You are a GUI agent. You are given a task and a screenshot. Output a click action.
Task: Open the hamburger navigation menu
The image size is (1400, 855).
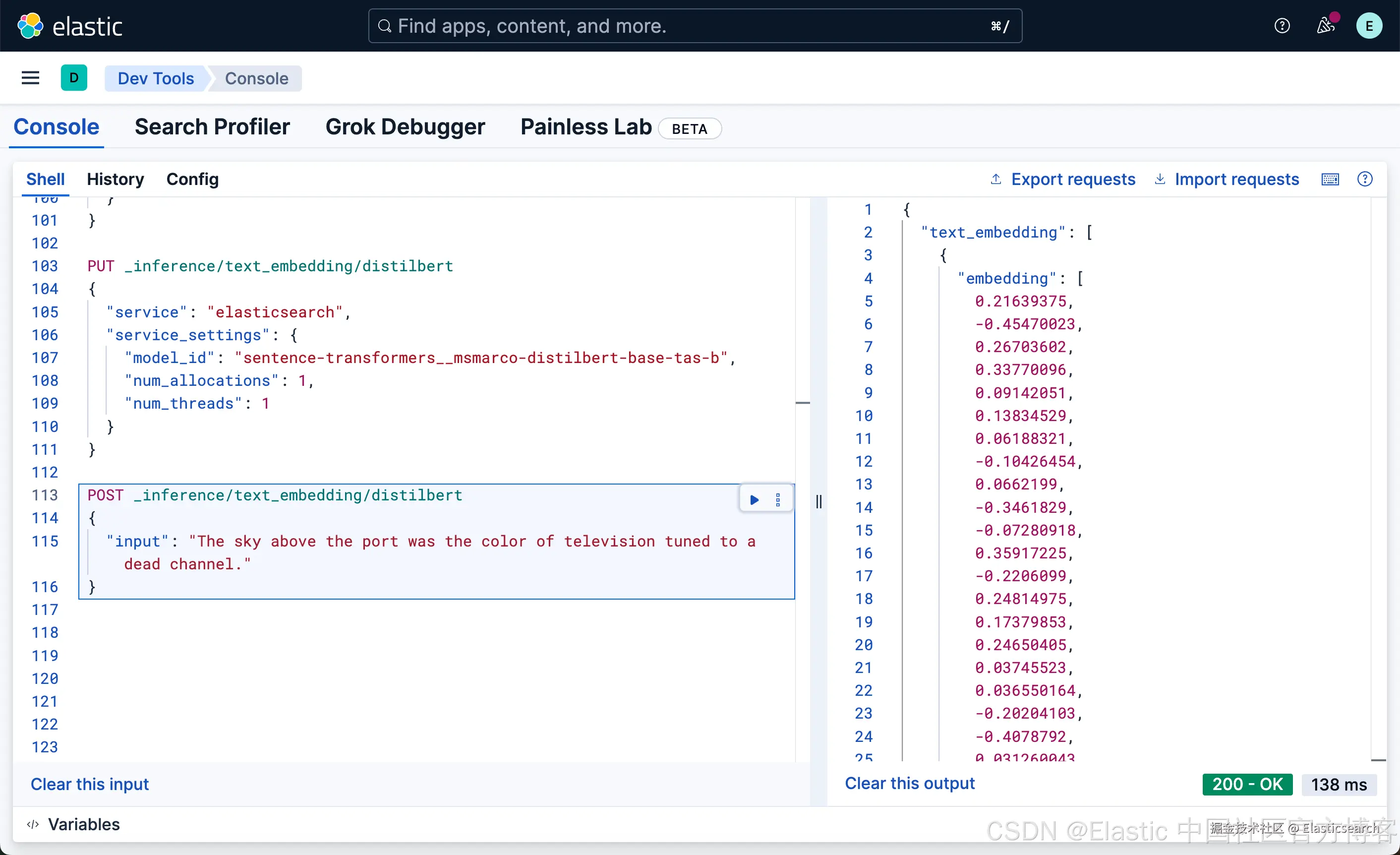(x=30, y=78)
